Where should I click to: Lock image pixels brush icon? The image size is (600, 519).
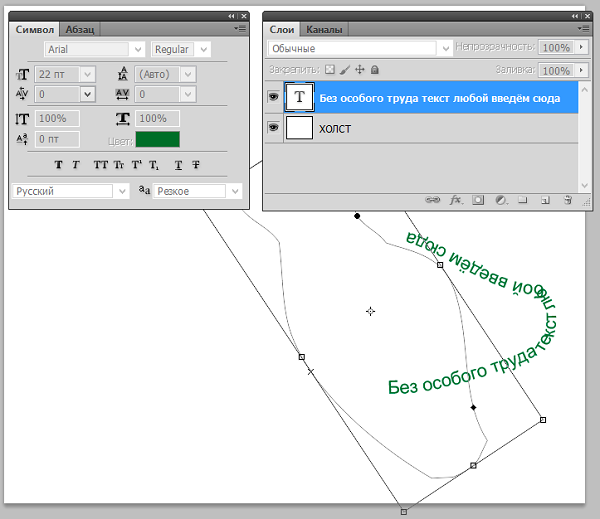(345, 70)
